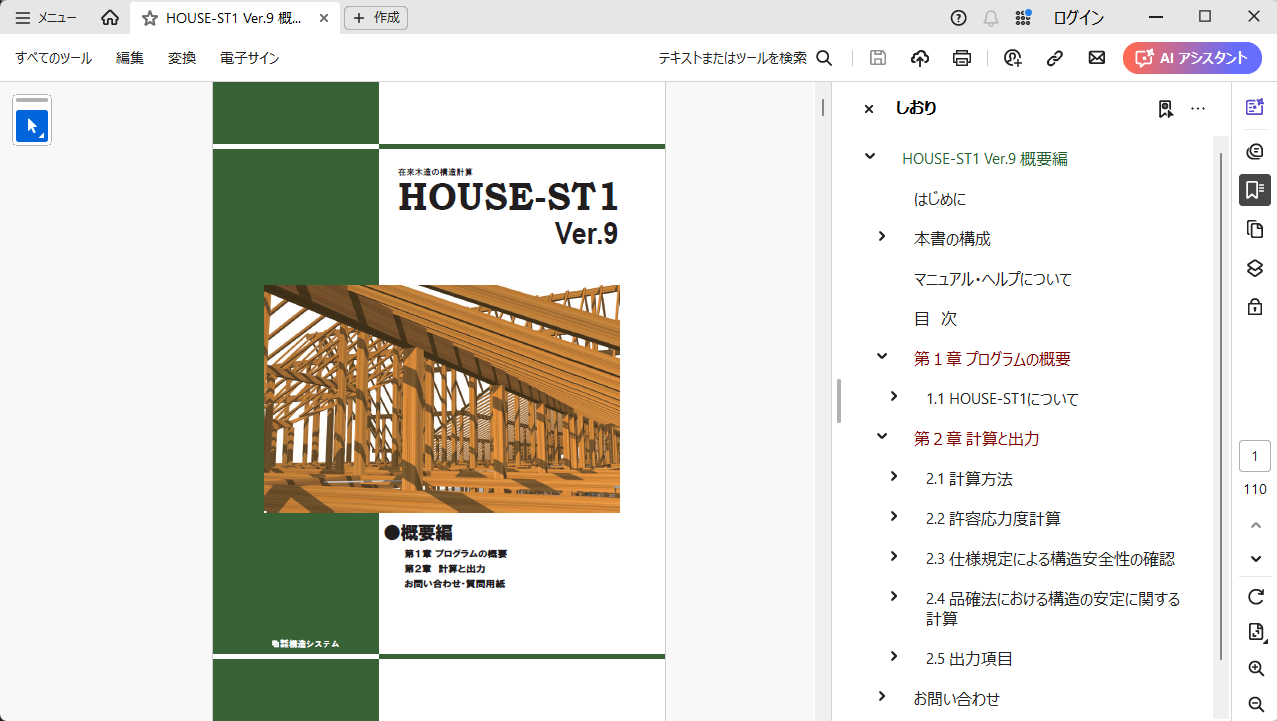Click the テキストまたはツールを検索 search field
This screenshot has height=721, width=1277.
tap(745, 58)
